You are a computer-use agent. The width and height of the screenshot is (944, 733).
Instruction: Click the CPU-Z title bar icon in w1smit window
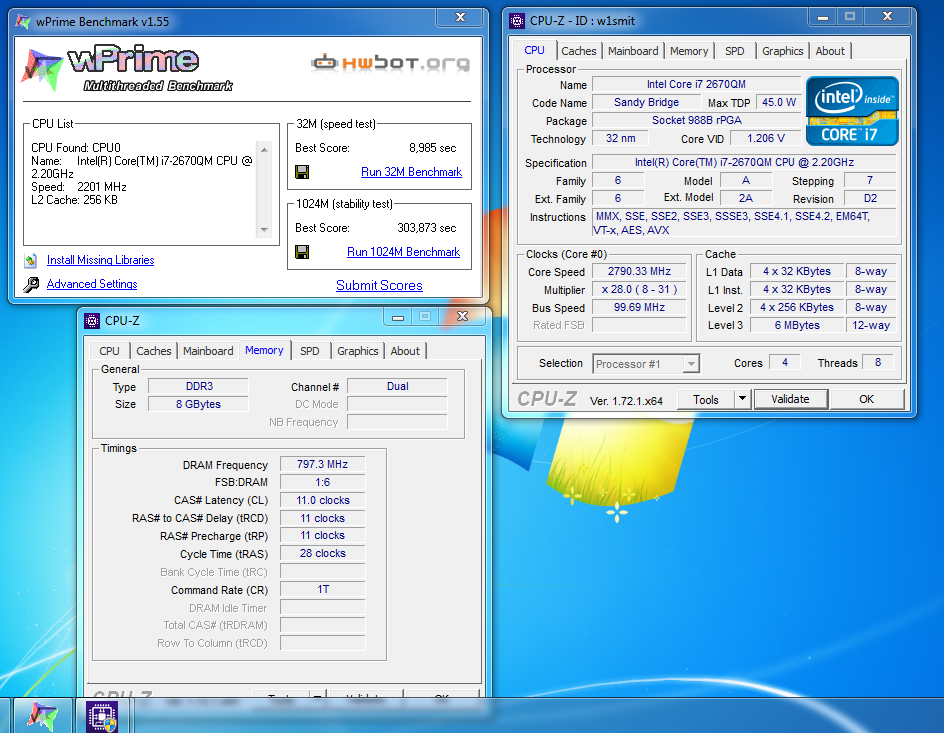(x=517, y=21)
